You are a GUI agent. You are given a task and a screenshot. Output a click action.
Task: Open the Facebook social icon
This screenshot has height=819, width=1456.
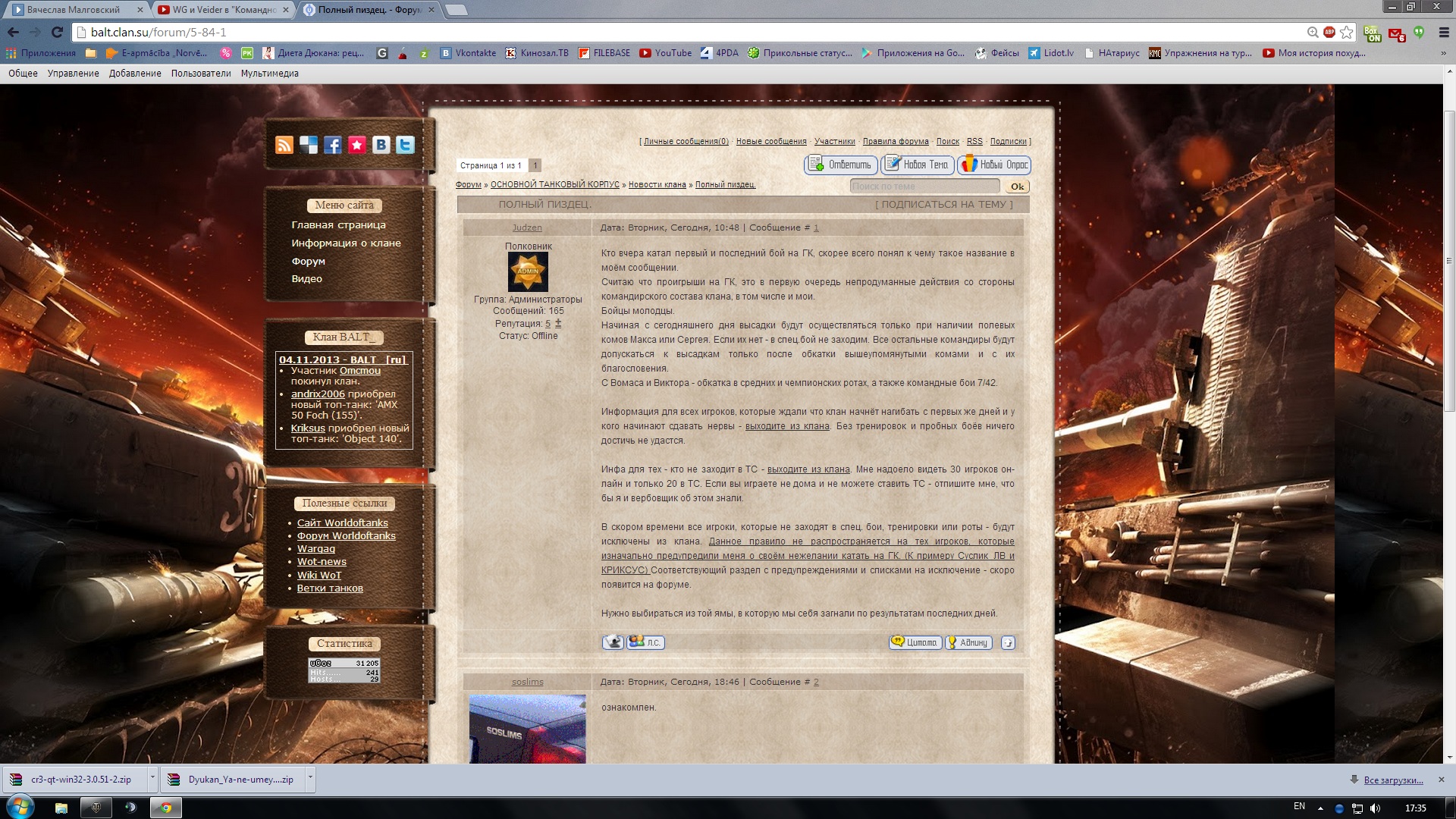[x=333, y=145]
